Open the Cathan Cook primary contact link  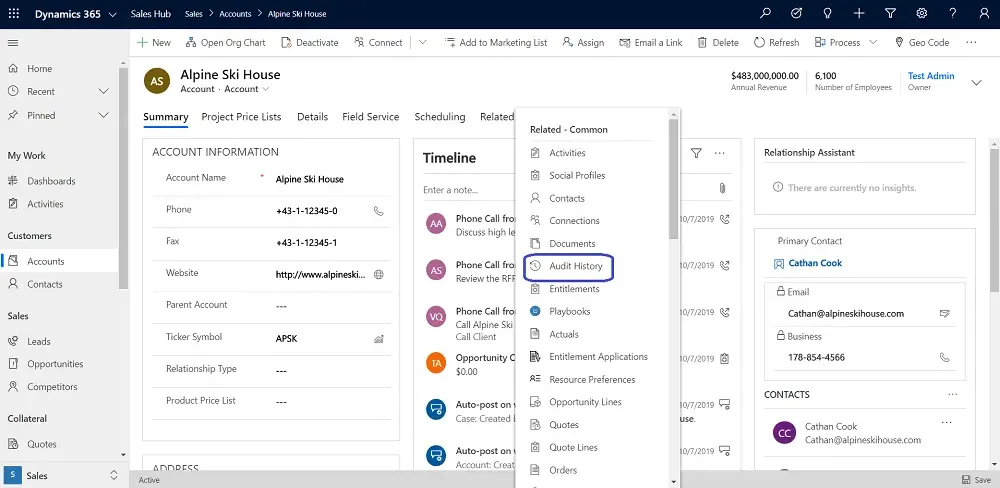coord(815,263)
